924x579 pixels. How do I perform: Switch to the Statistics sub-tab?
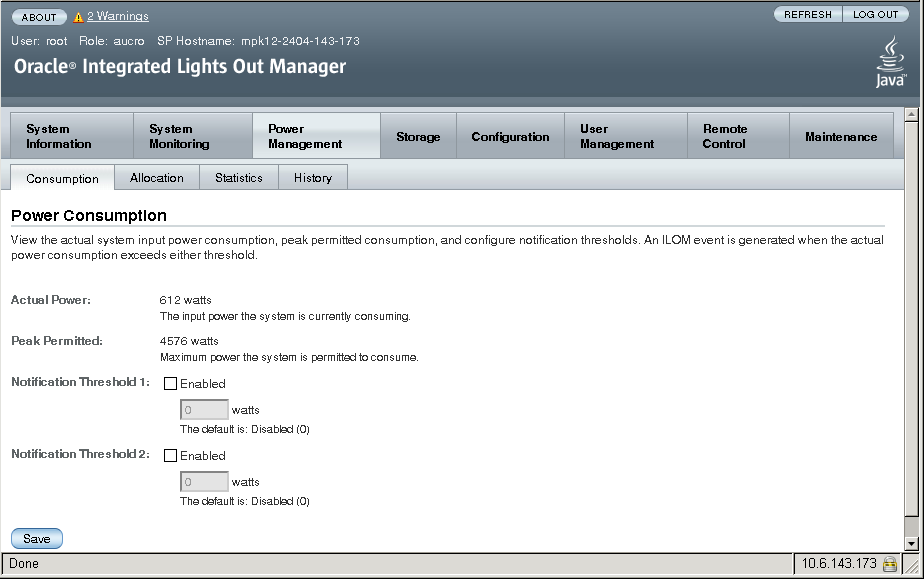pyautogui.click(x=239, y=177)
